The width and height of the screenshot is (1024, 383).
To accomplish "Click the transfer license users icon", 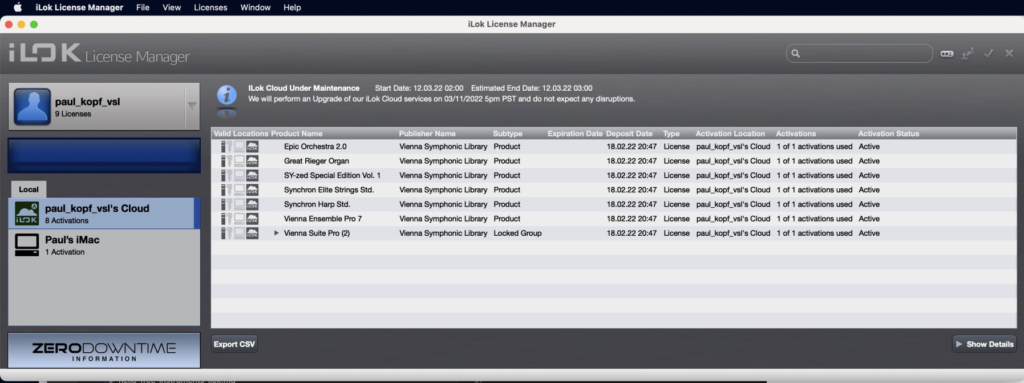I will point(968,54).
